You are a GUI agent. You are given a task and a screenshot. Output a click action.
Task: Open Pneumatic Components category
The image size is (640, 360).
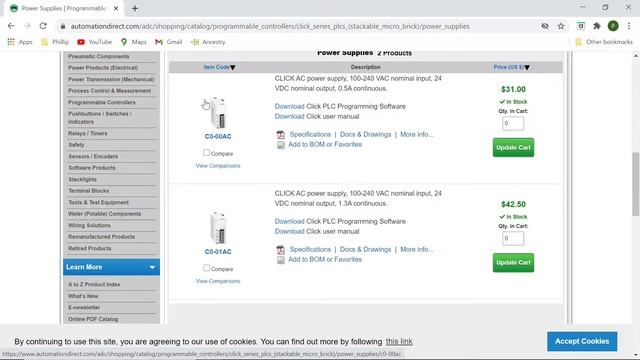(98, 56)
